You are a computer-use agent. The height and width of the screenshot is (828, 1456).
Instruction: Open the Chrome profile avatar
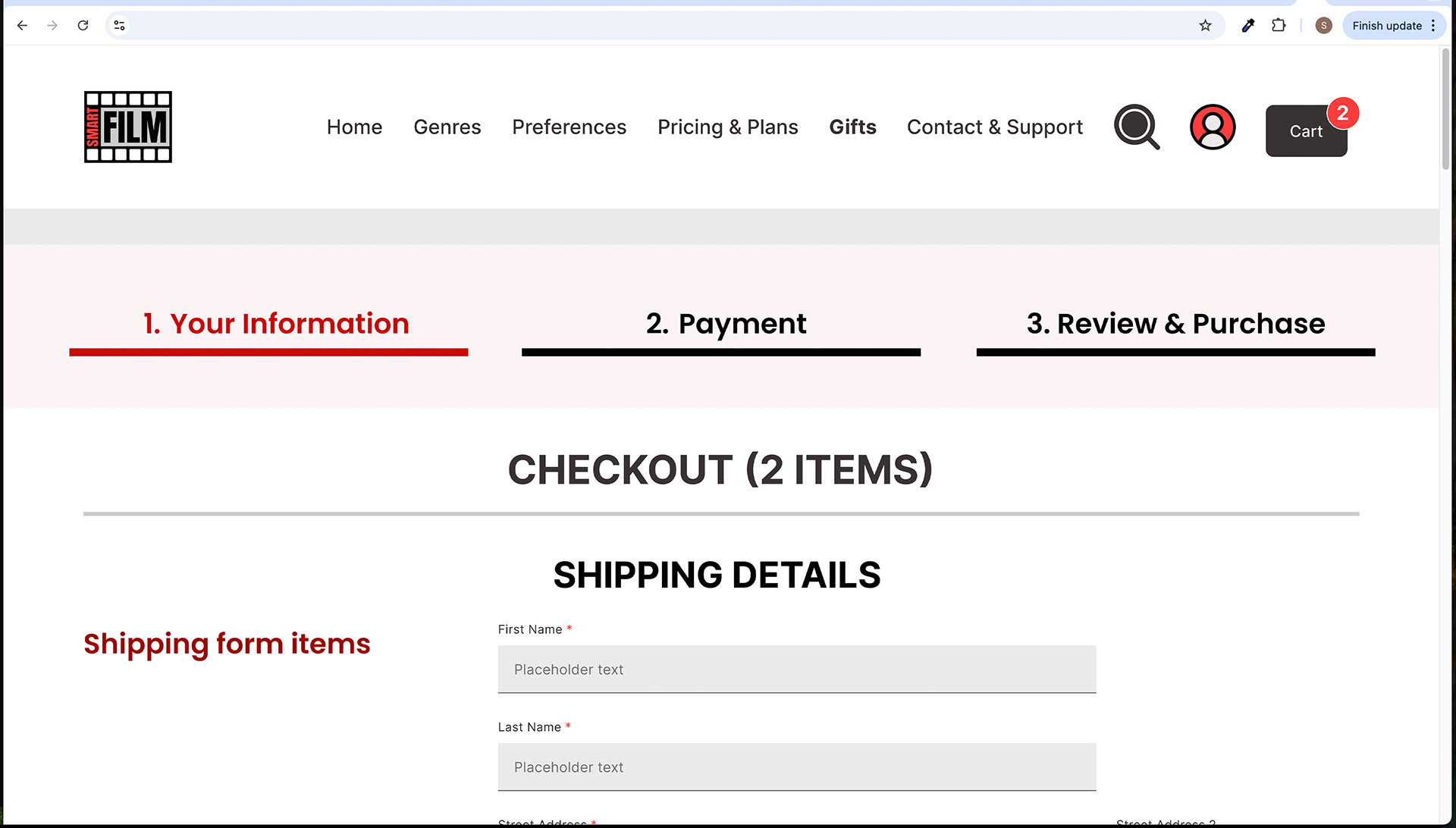(1323, 26)
